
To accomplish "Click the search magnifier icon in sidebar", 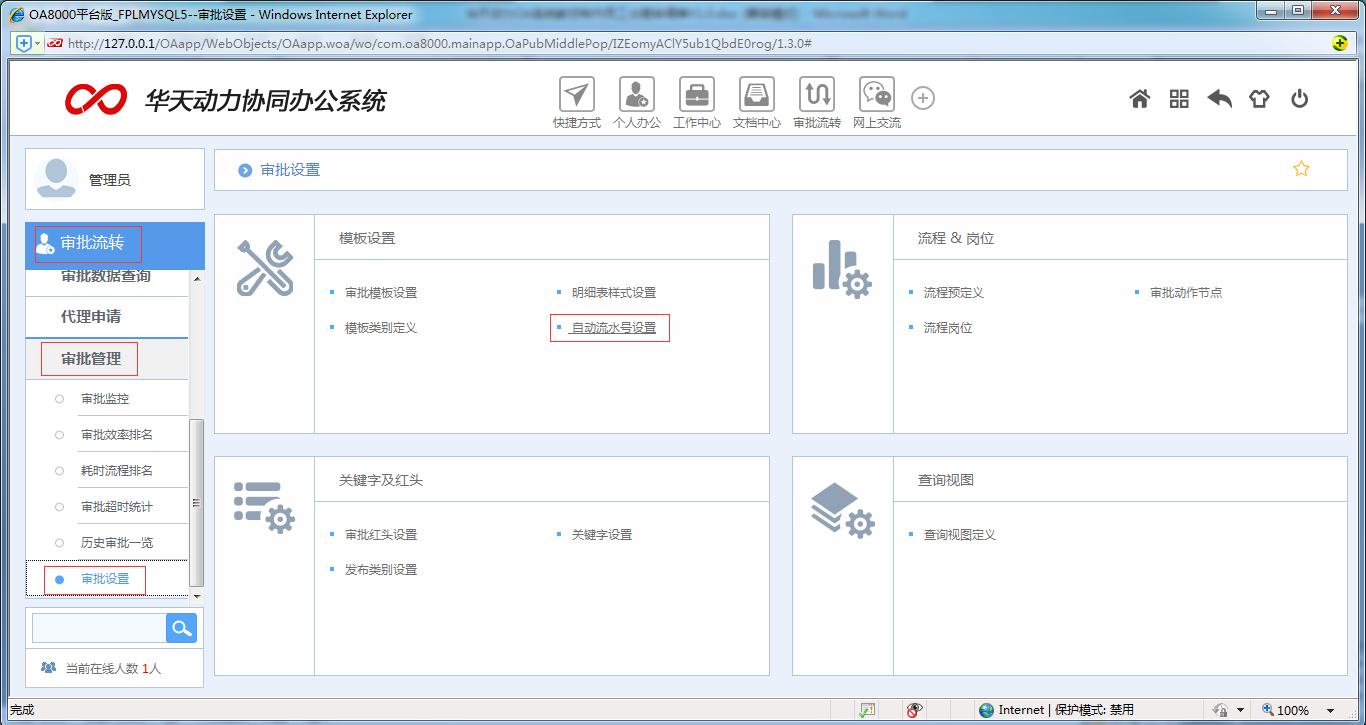I will pos(181,627).
